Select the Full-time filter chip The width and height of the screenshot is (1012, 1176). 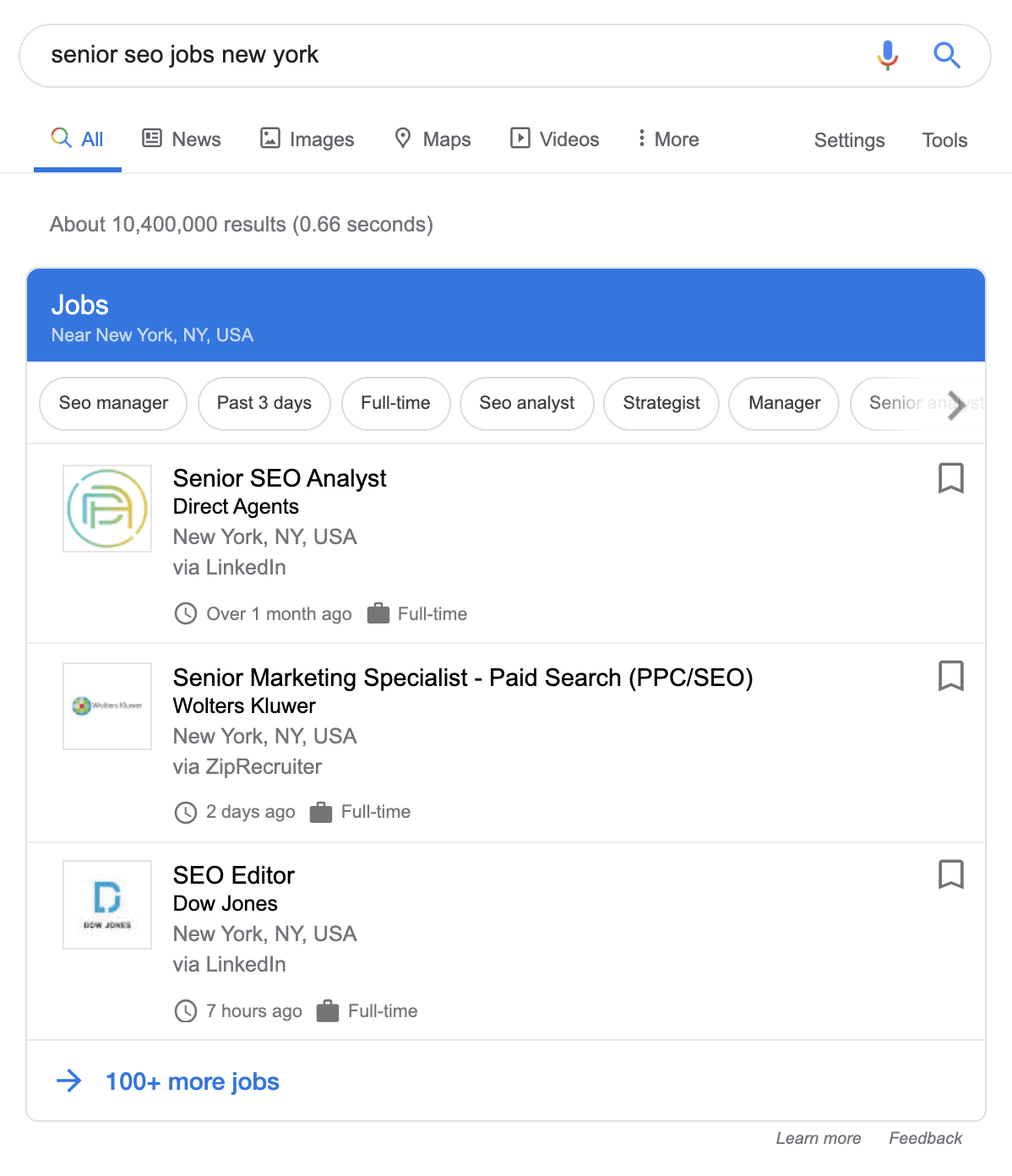(395, 403)
